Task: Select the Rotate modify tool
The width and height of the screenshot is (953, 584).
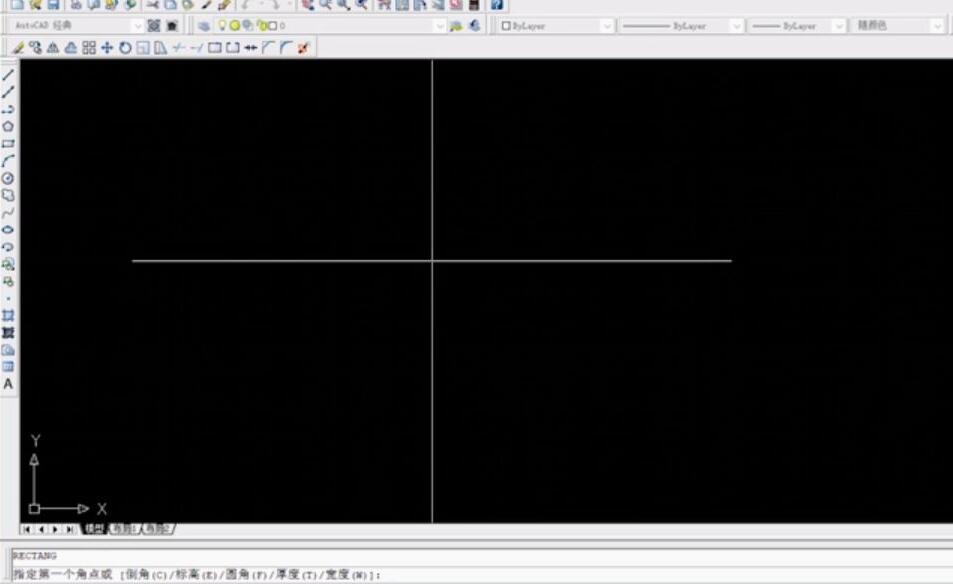Action: click(x=125, y=47)
